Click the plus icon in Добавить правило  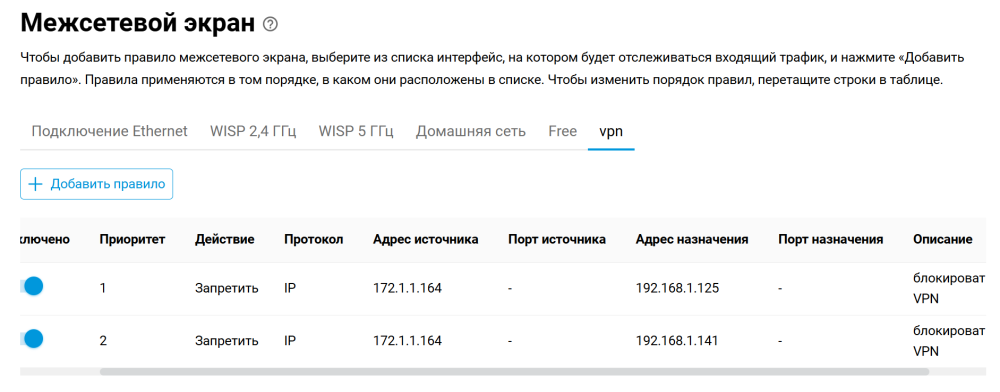(36, 184)
